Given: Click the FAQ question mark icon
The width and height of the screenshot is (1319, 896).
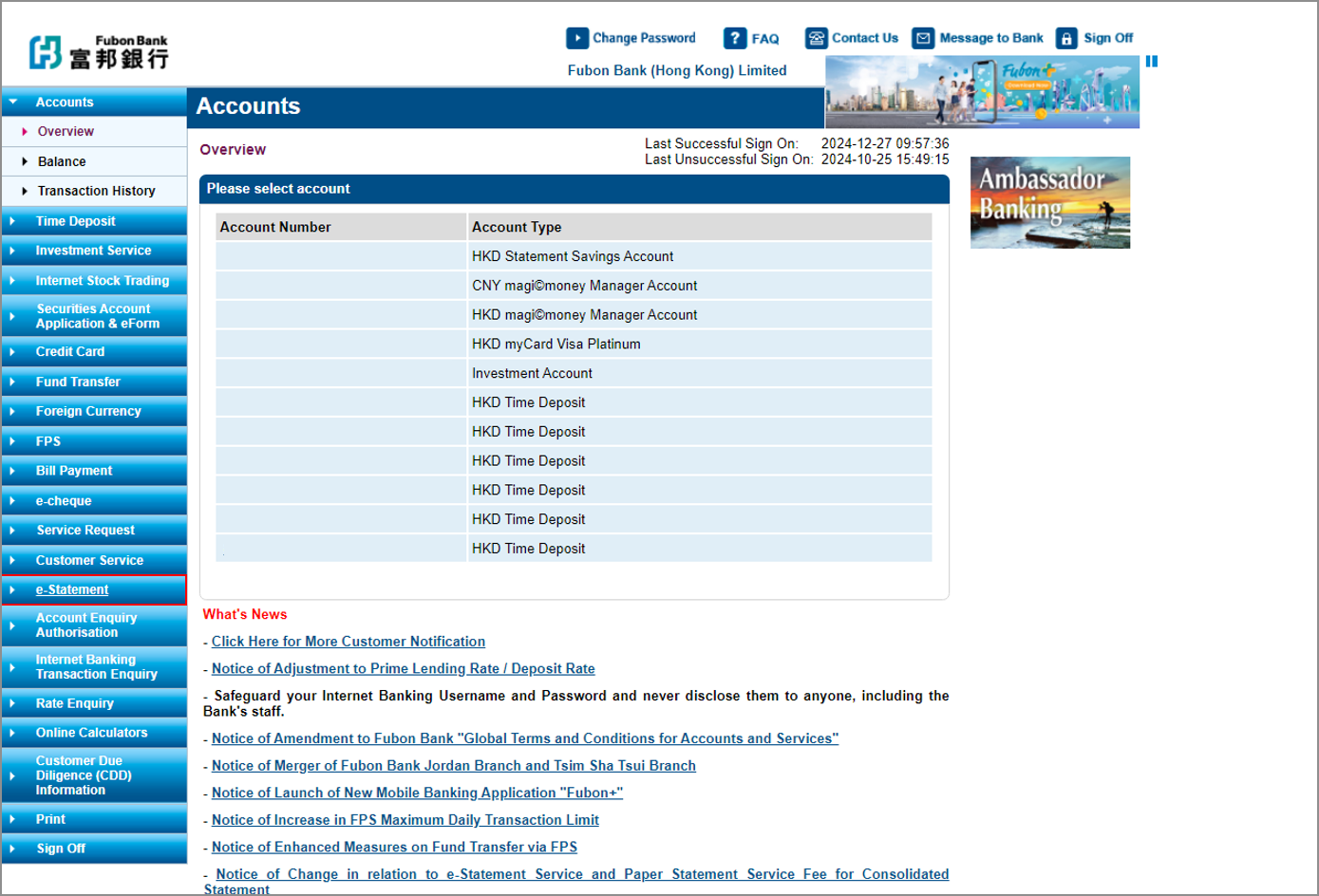Looking at the screenshot, I should click(735, 38).
